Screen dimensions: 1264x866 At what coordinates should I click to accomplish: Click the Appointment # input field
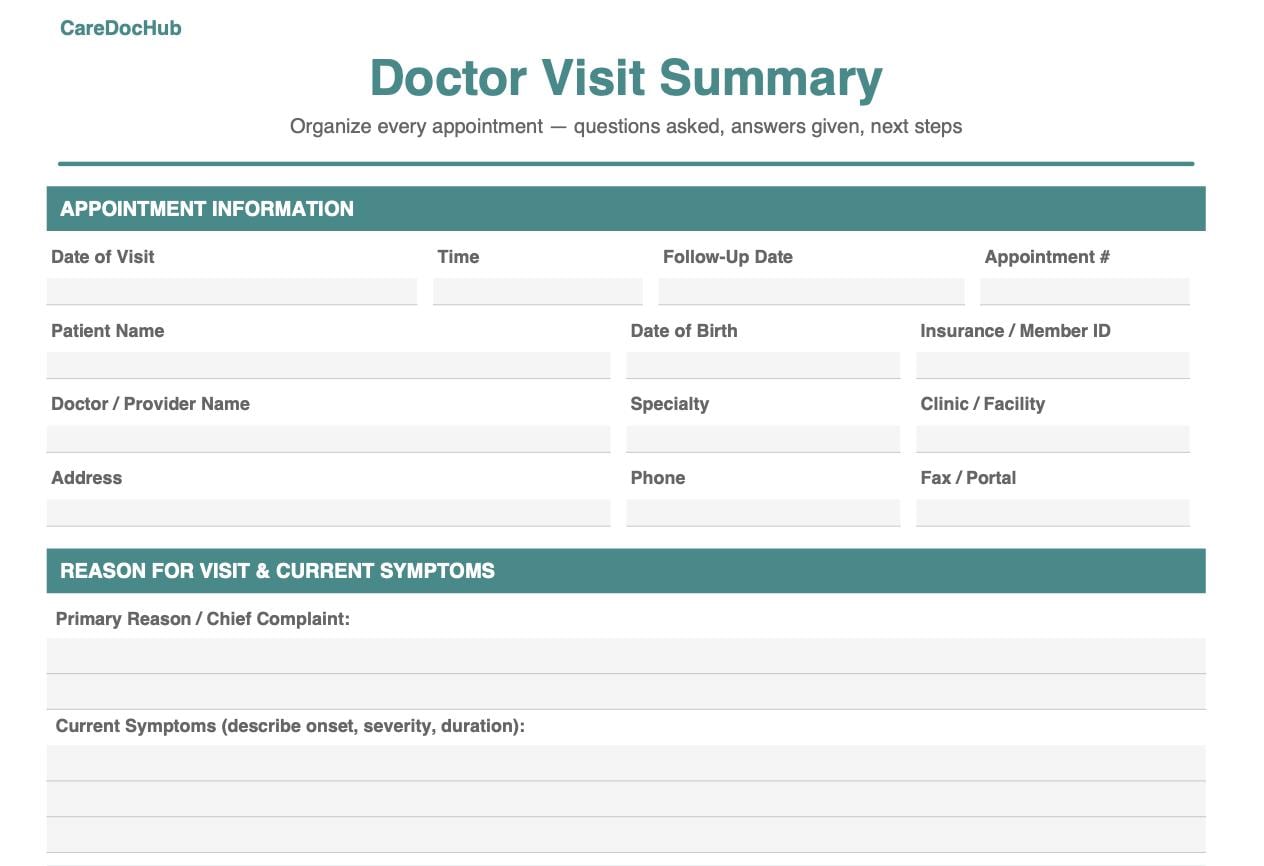tap(1085, 291)
